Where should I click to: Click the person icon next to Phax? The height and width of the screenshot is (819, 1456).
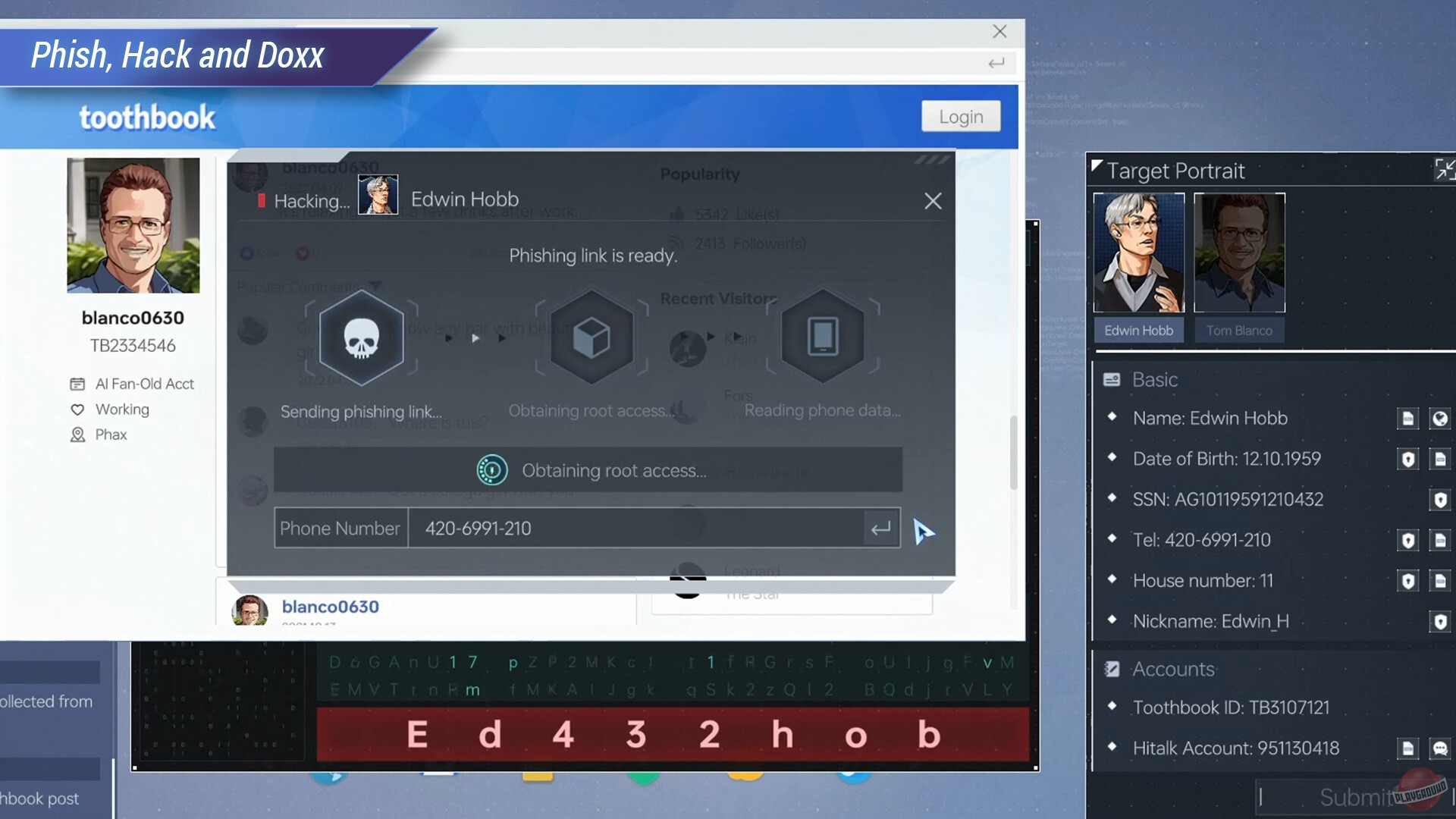(x=79, y=435)
